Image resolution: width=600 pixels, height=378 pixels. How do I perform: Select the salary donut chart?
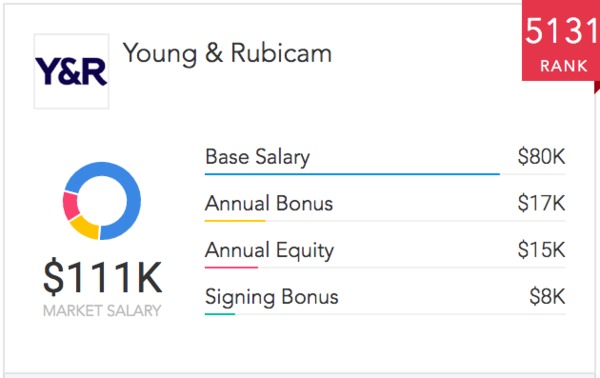point(102,201)
